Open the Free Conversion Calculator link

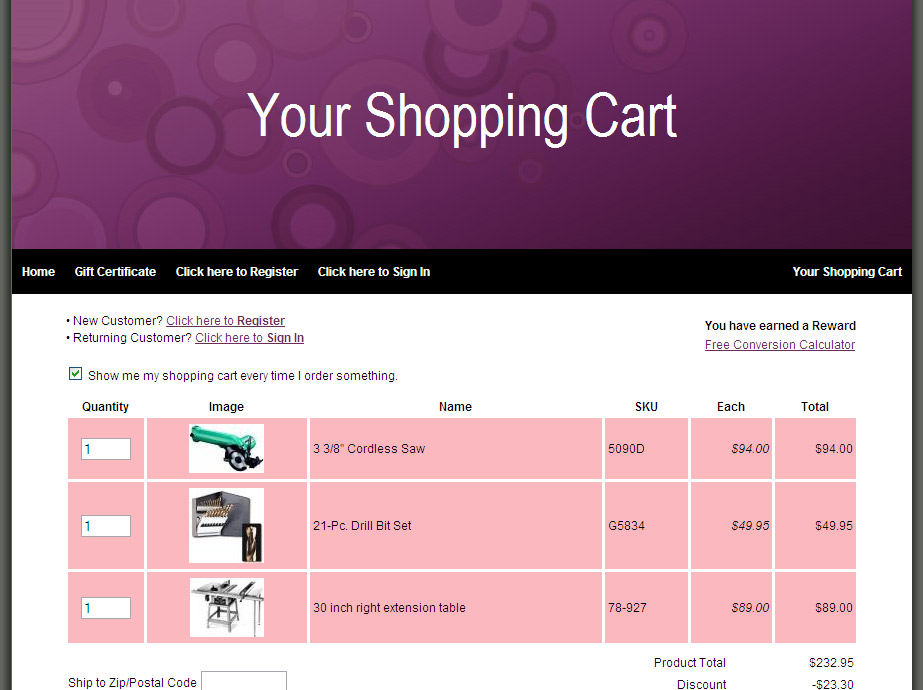pos(780,345)
